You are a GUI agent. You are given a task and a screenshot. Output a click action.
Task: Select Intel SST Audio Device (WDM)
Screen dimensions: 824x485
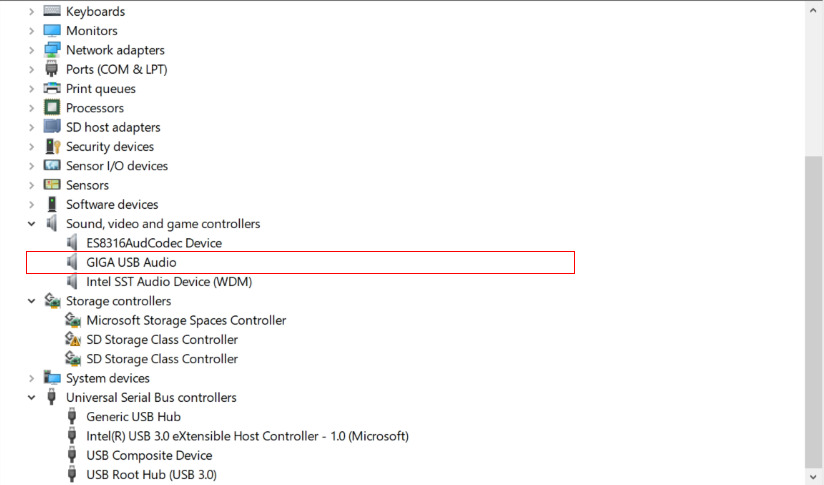168,282
